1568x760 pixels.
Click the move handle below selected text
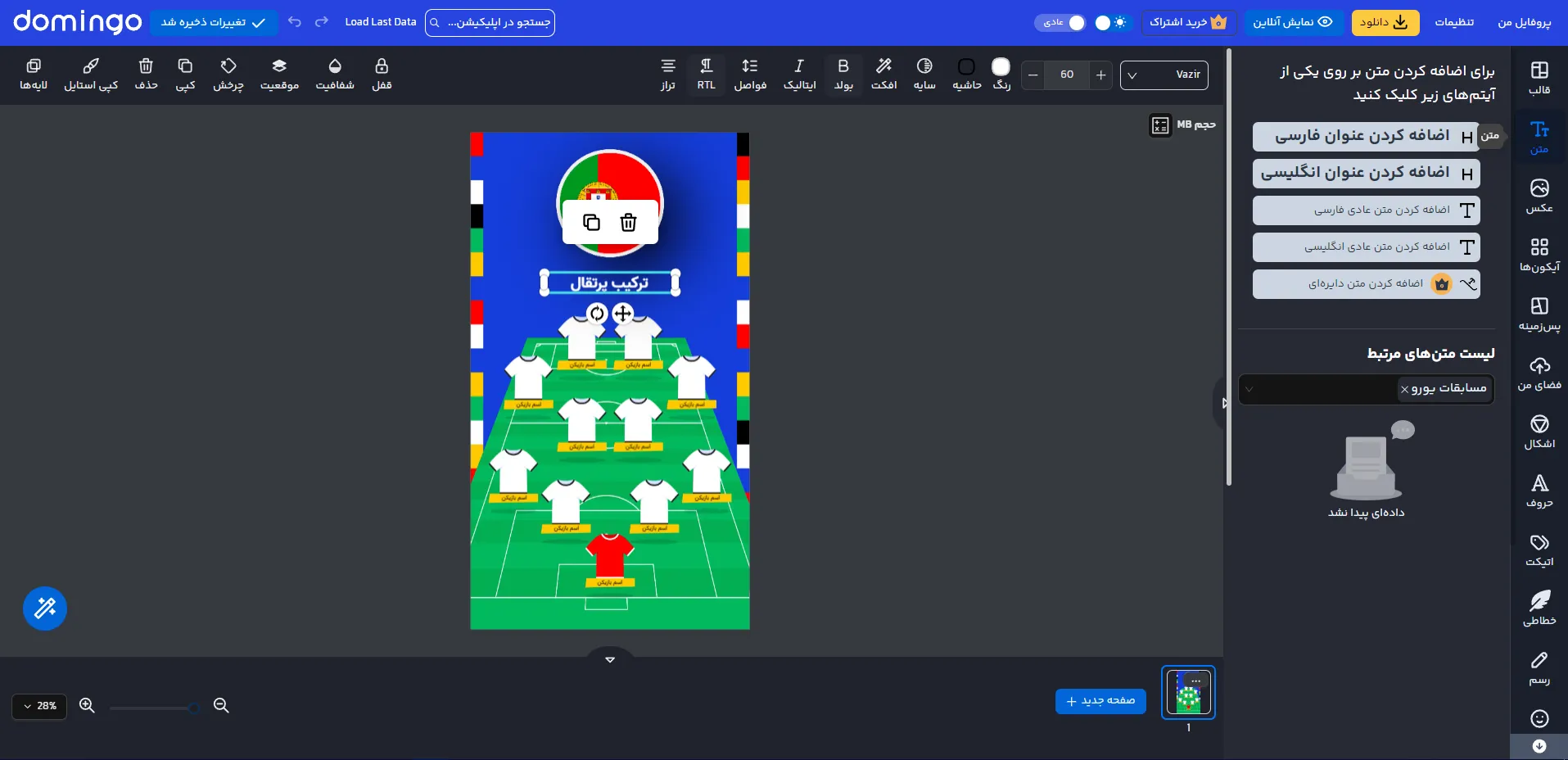tap(623, 313)
